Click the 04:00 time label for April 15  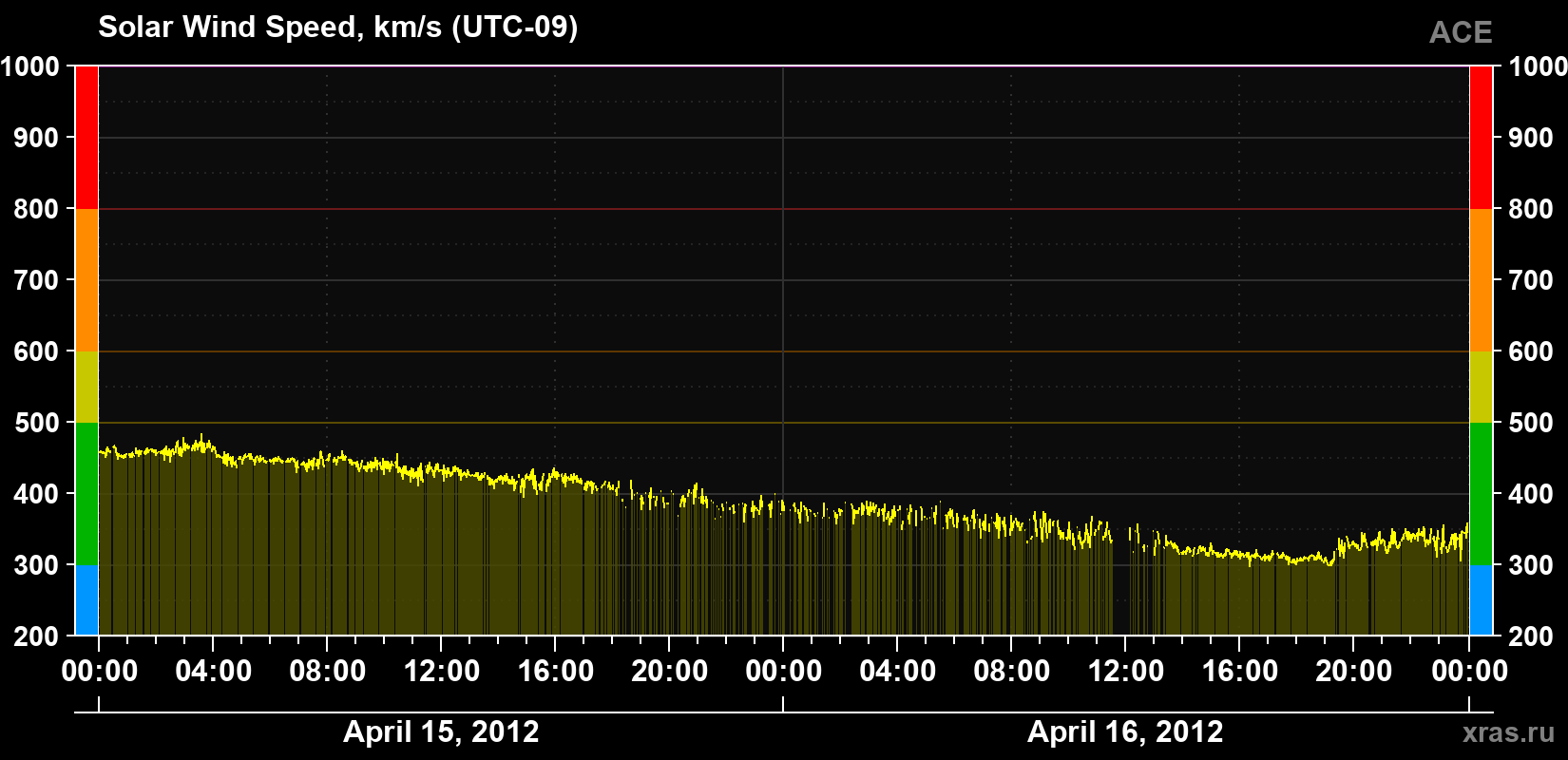coord(213,672)
